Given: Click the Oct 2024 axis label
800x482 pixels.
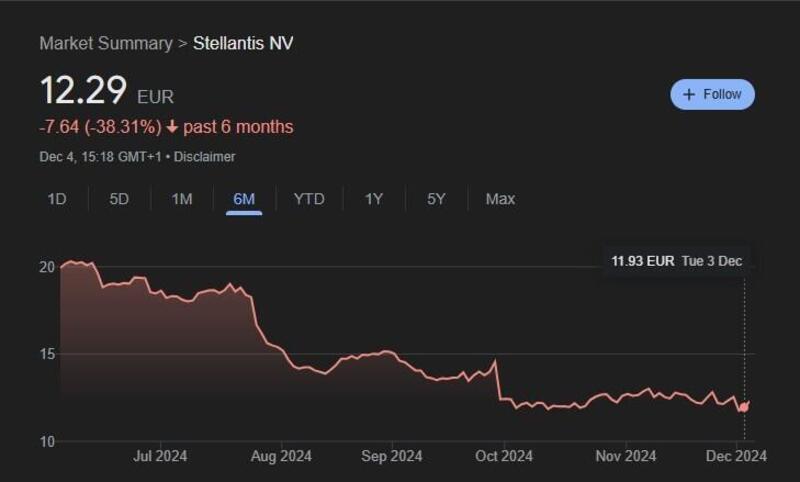Looking at the screenshot, I should pyautogui.click(x=504, y=456).
